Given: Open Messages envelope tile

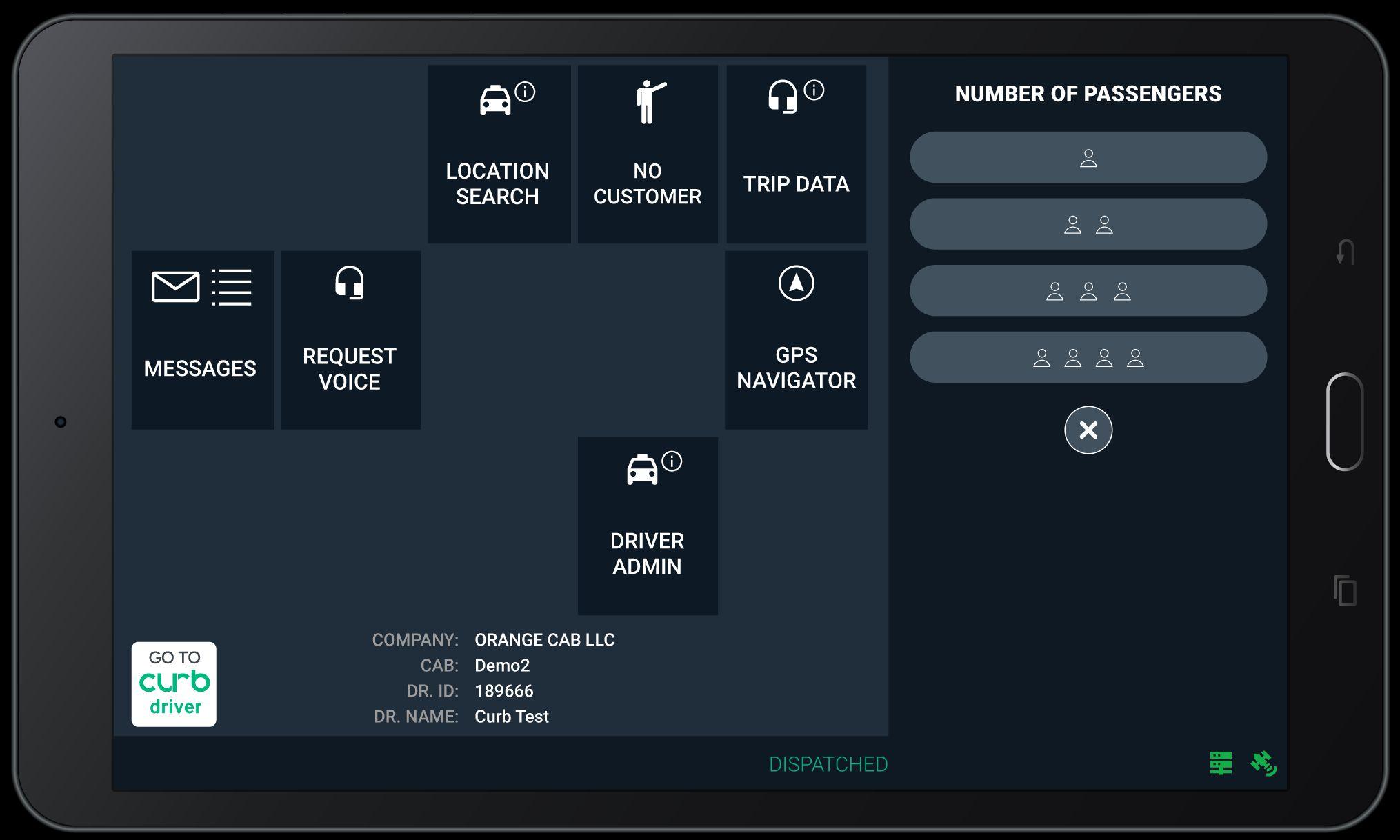Looking at the screenshot, I should [202, 339].
